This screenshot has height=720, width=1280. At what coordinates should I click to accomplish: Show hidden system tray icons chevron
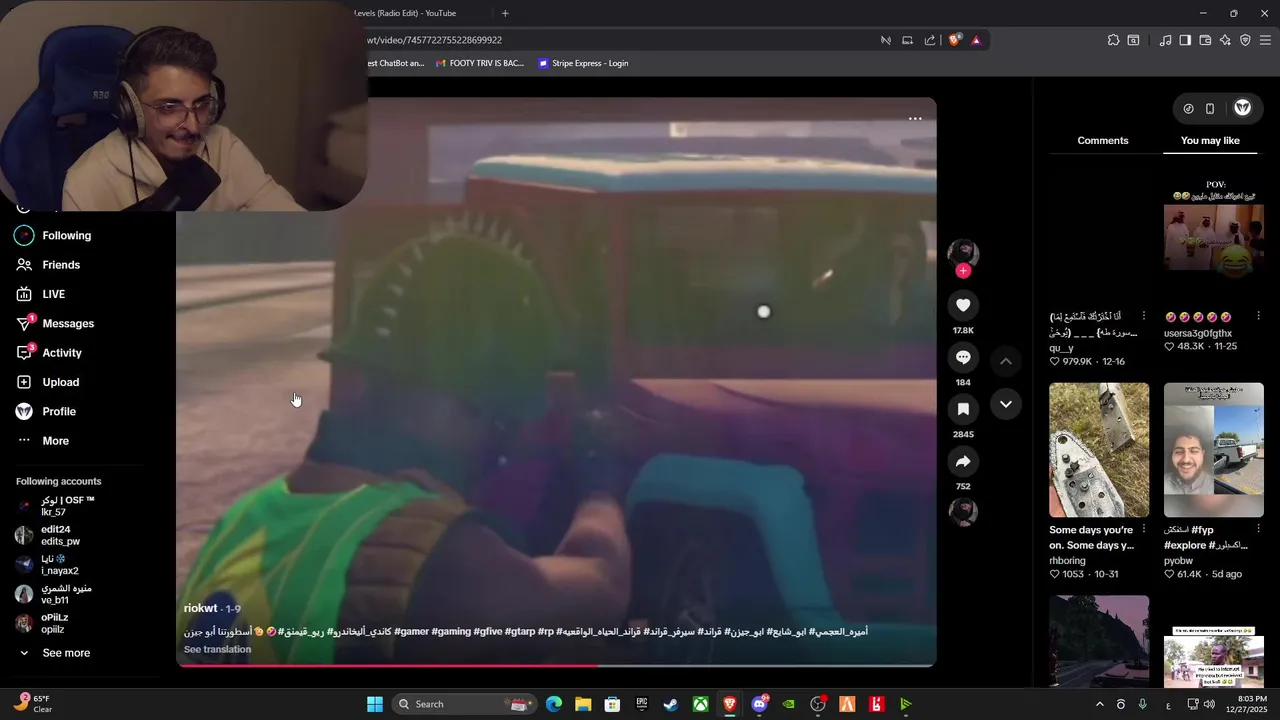tap(1099, 704)
